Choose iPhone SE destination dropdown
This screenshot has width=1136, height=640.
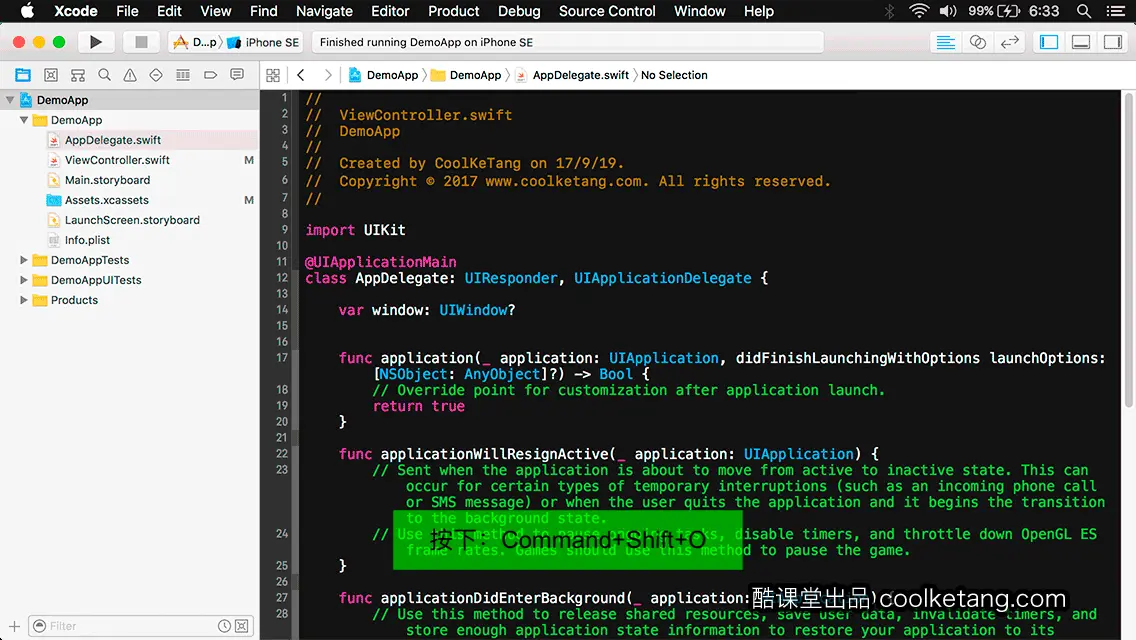pos(264,42)
